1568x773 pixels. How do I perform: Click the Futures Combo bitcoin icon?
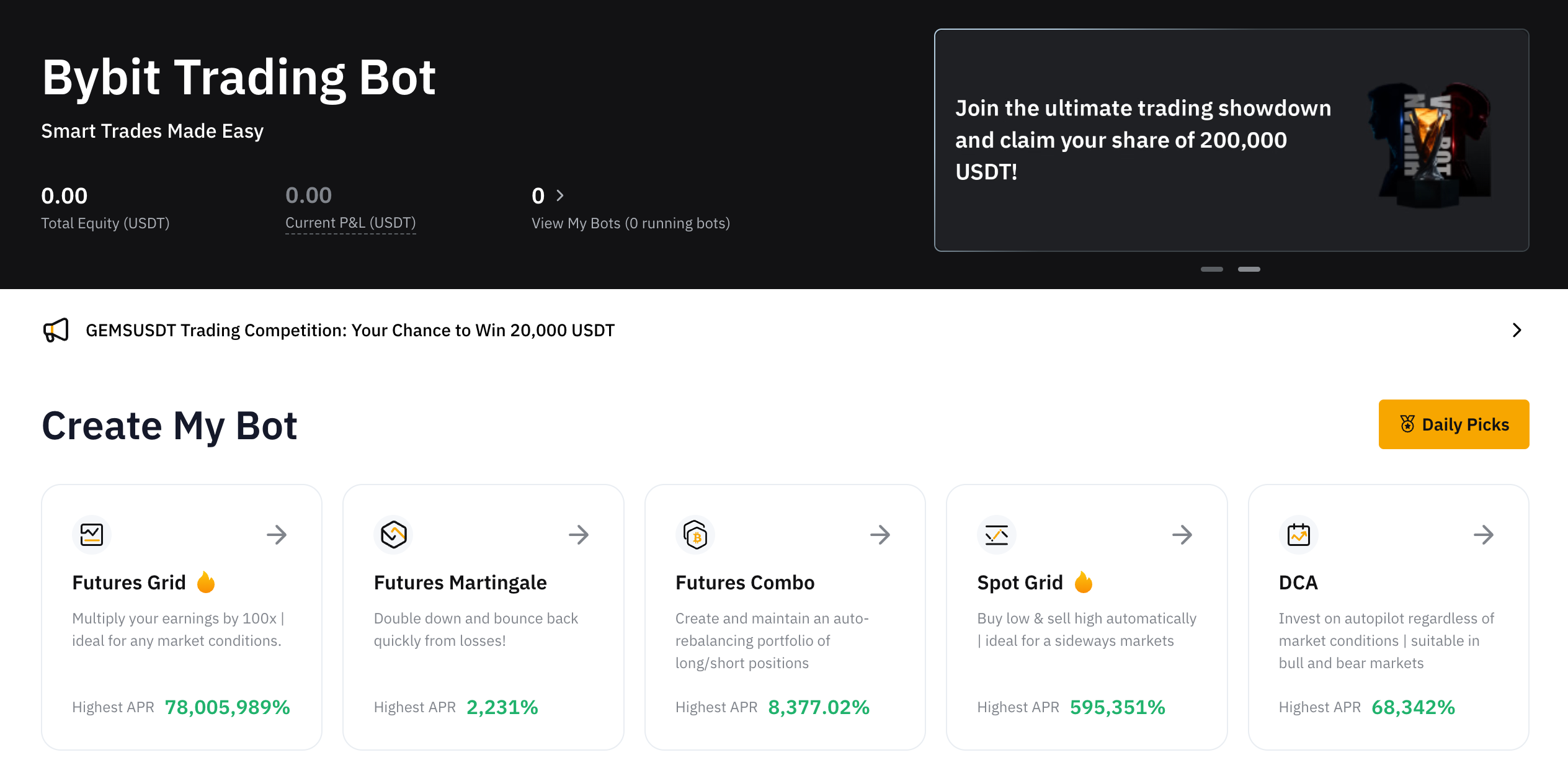pos(695,535)
